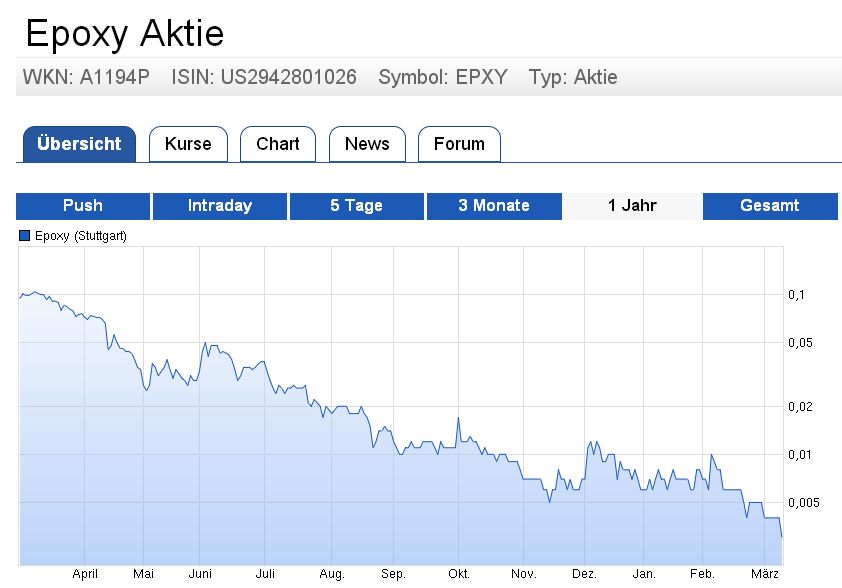Select the Push chart mode
The image size is (842, 588).
coord(83,206)
